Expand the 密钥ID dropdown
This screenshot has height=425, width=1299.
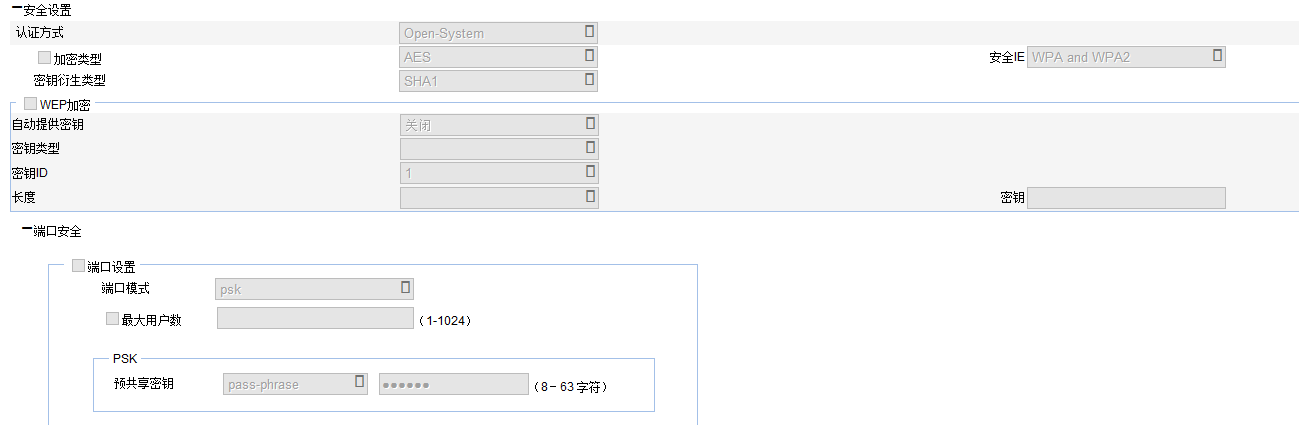pos(498,173)
